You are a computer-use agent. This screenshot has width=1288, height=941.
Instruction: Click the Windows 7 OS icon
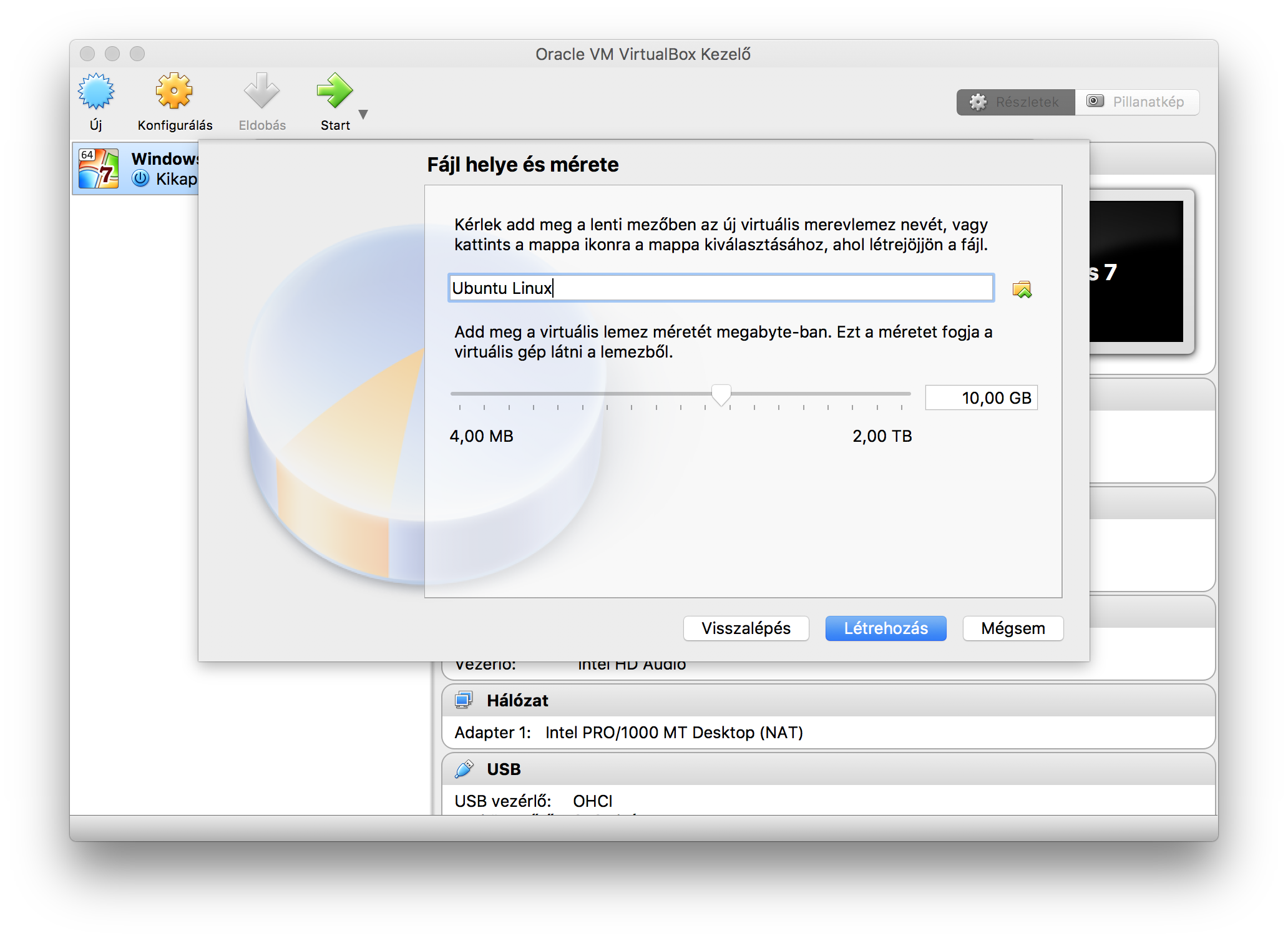click(x=99, y=168)
